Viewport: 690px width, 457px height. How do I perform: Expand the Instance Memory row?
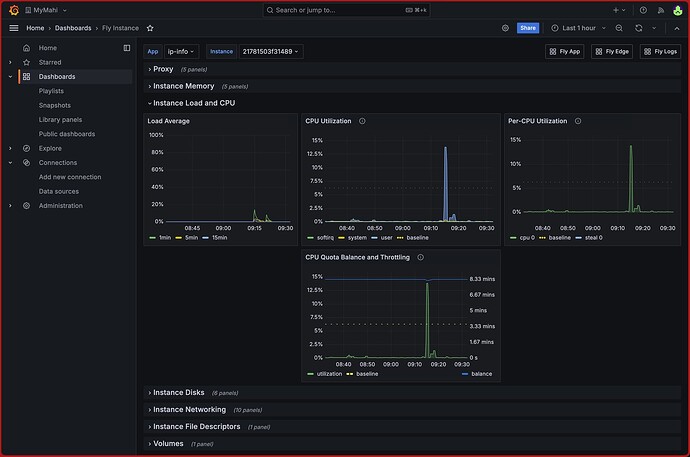click(x=183, y=86)
